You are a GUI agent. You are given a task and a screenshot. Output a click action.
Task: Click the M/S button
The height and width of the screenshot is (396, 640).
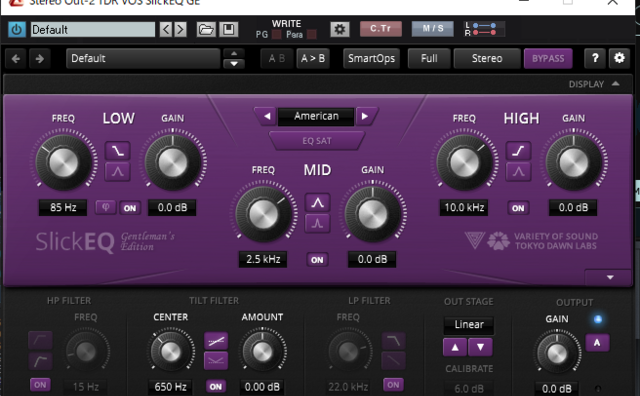433,29
